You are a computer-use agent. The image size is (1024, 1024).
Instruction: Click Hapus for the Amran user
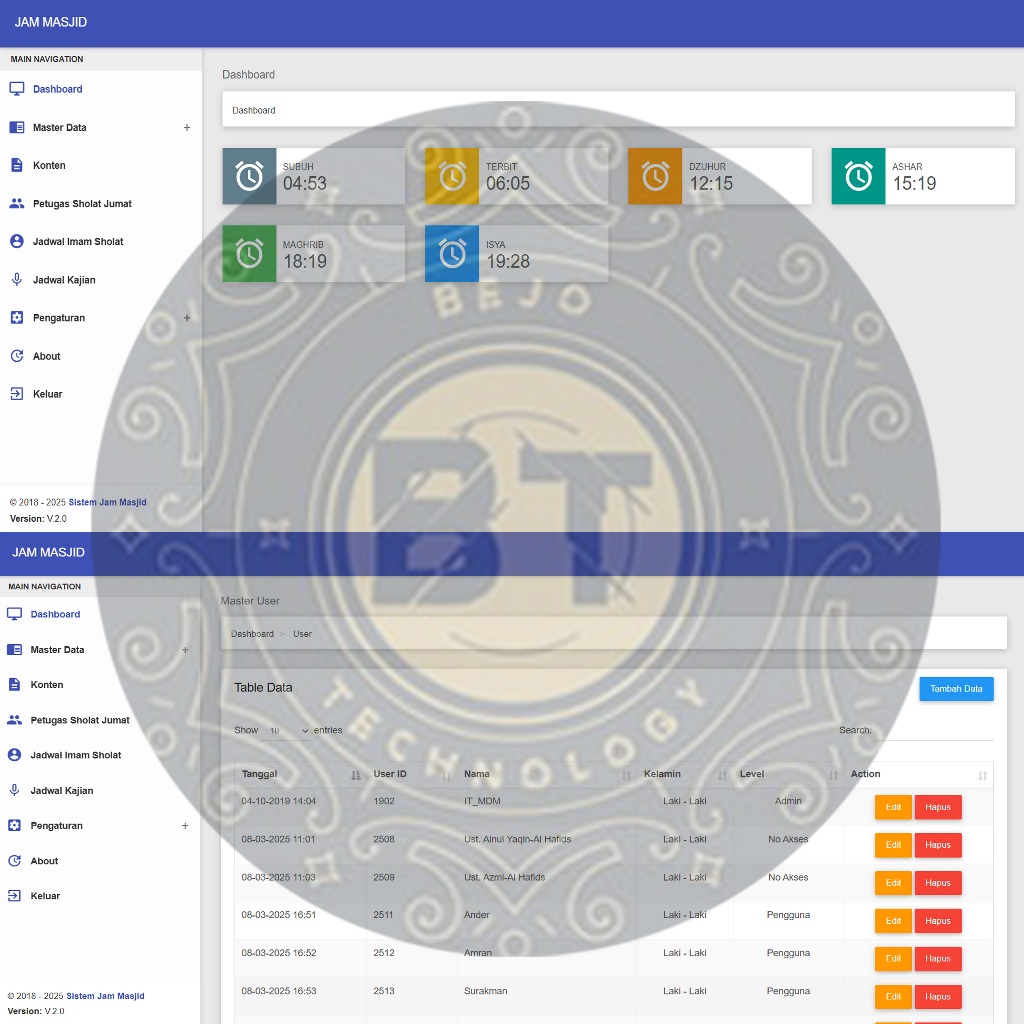click(938, 959)
